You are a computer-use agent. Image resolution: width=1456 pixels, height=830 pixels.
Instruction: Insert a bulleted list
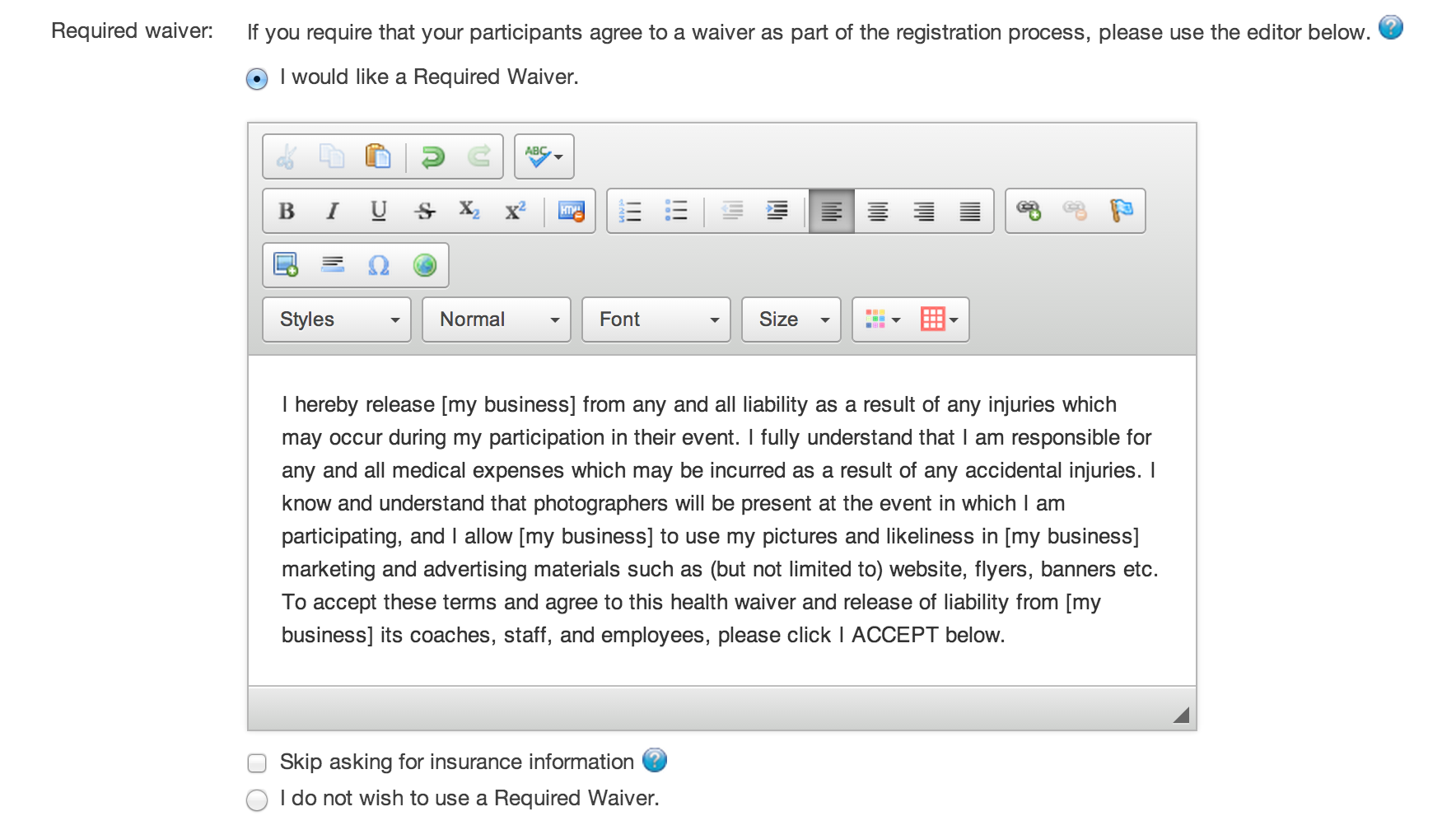(676, 211)
